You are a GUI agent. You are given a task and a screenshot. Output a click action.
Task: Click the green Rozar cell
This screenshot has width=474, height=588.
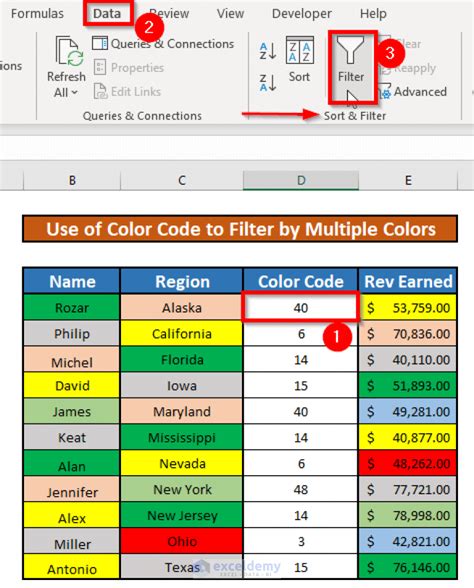pos(72,308)
